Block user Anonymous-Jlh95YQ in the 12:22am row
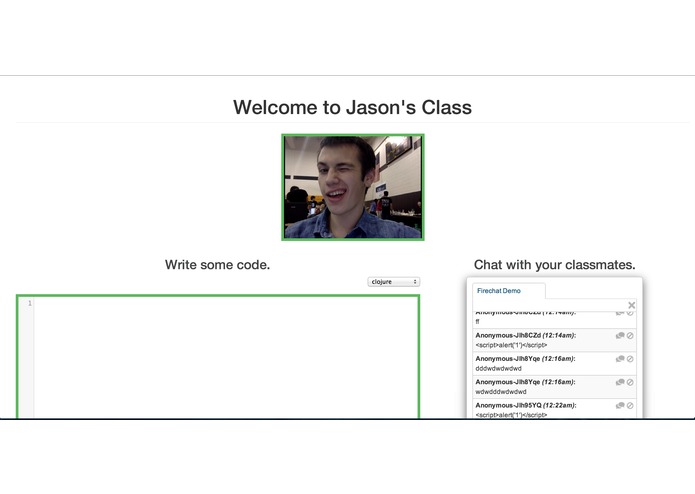Viewport: 695px width, 494px height. [630, 405]
